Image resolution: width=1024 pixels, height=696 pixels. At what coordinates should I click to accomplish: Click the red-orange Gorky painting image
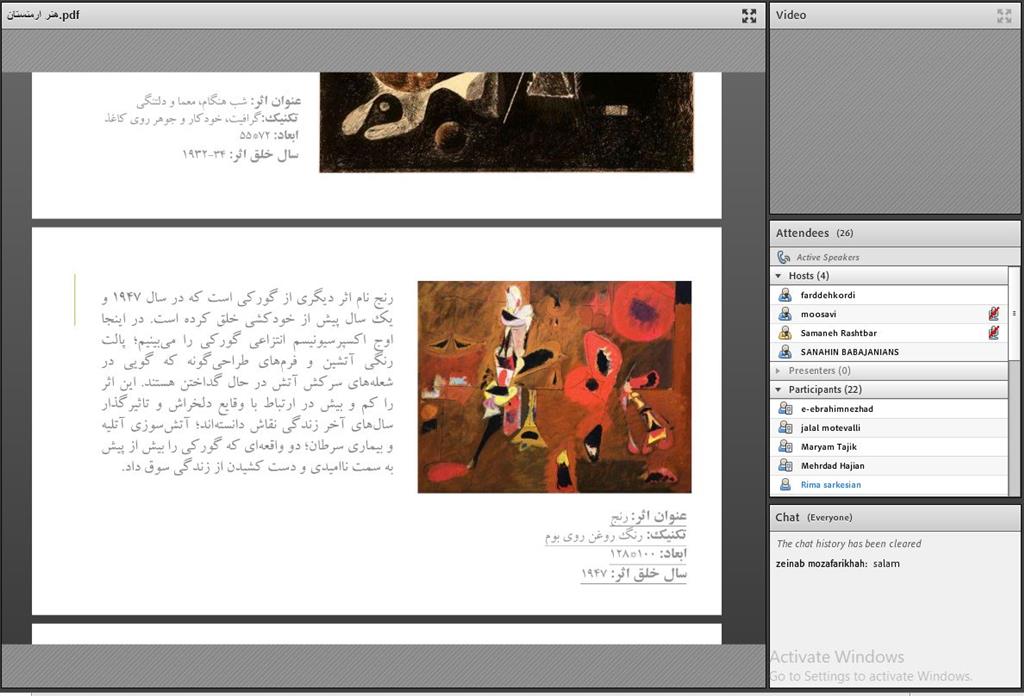(x=554, y=387)
